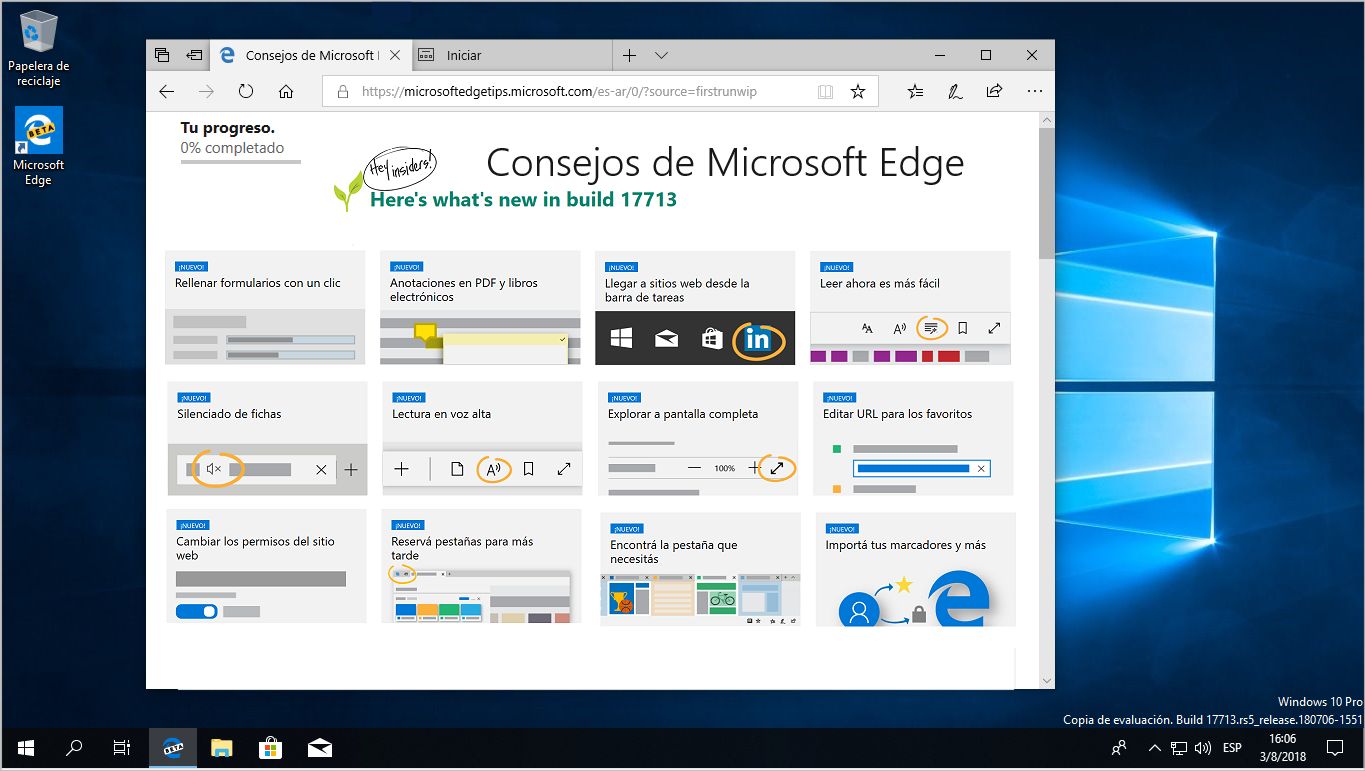Click the page title Consejos de Microsoft Edge
This screenshot has width=1365, height=771.
coord(725,162)
